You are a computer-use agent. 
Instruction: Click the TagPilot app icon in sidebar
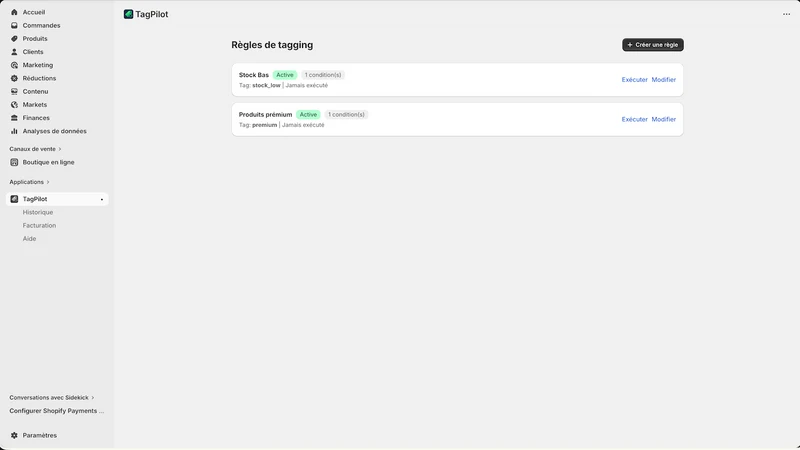pos(14,199)
